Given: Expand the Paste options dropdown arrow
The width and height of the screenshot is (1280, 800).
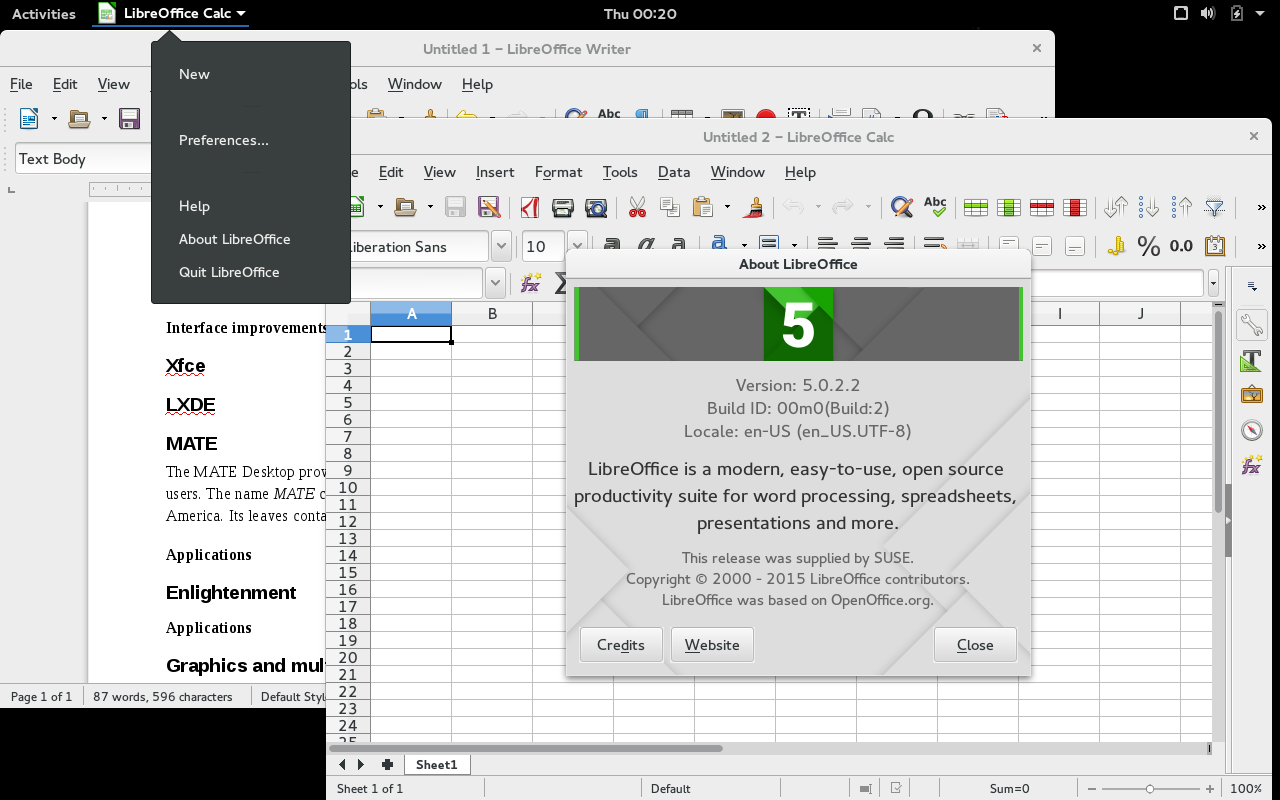Looking at the screenshot, I should (727, 208).
